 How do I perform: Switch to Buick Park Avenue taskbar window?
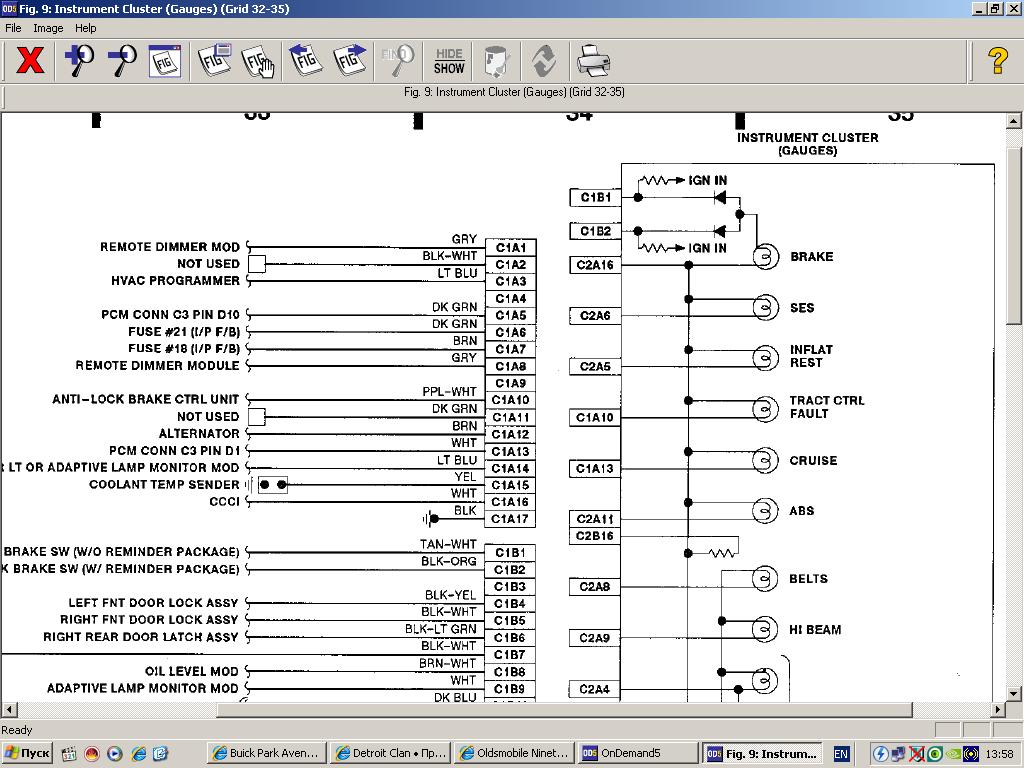(265, 753)
